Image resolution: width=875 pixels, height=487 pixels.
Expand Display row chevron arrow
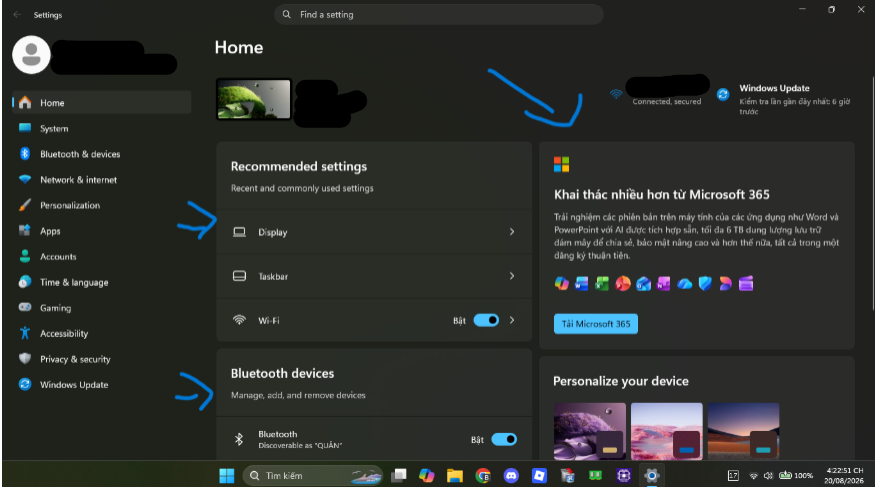(512, 232)
